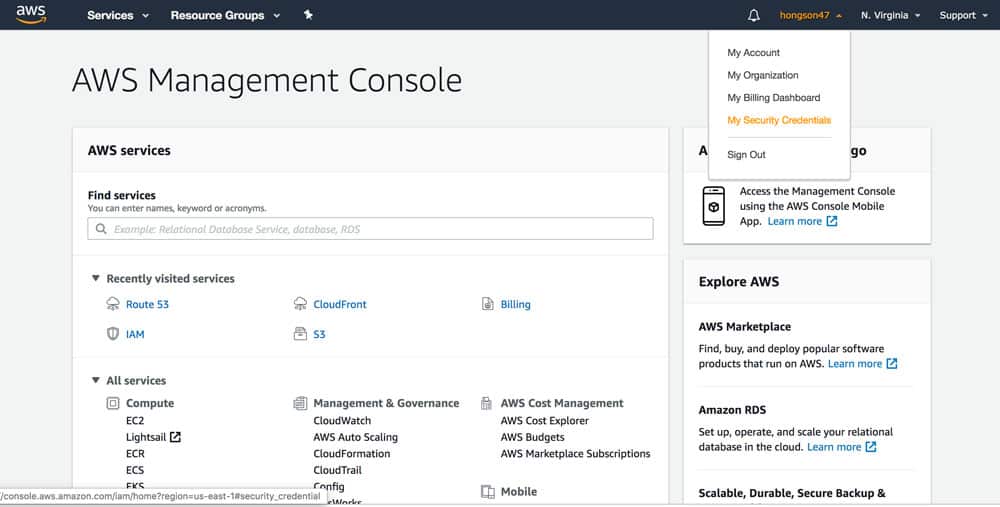
Task: Select My Security Credentials from account menu
Action: (x=779, y=120)
